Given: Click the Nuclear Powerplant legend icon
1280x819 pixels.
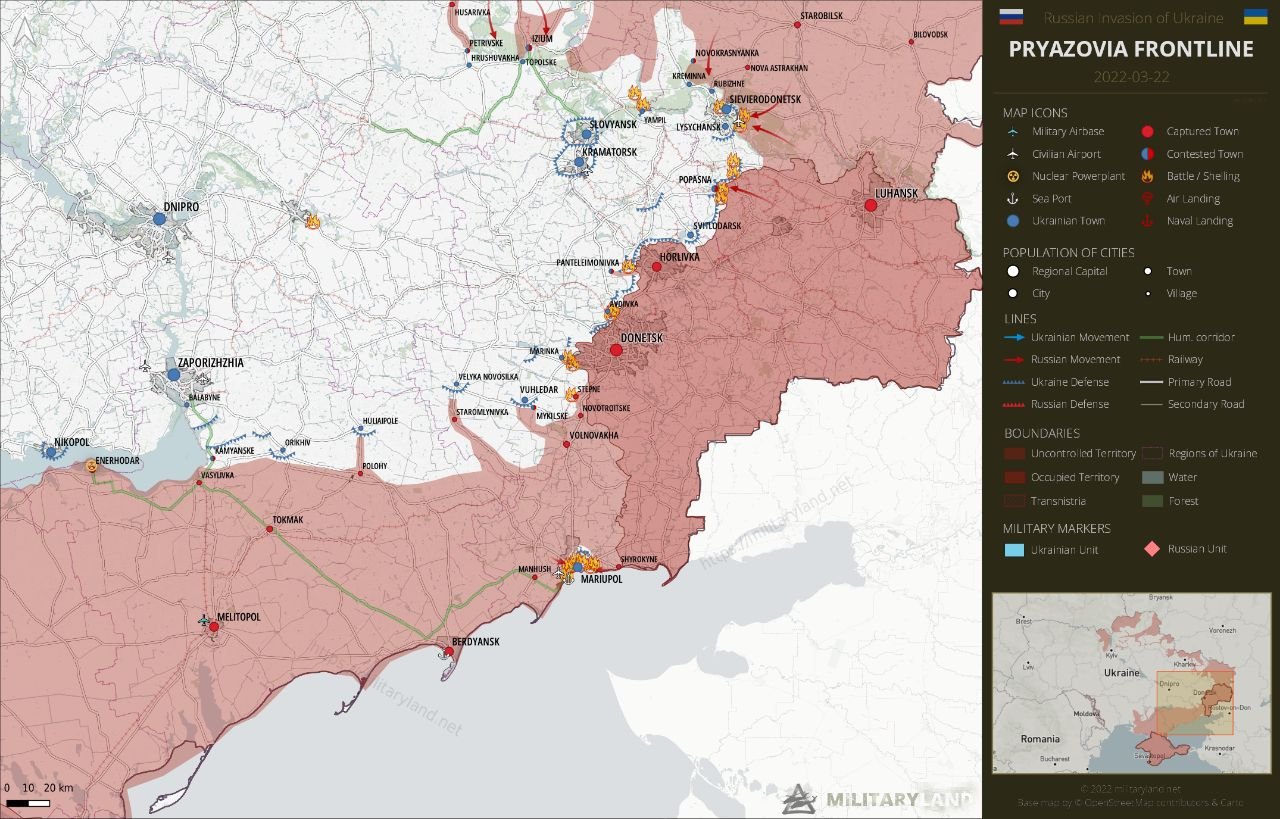Looking at the screenshot, I should pyautogui.click(x=1013, y=176).
